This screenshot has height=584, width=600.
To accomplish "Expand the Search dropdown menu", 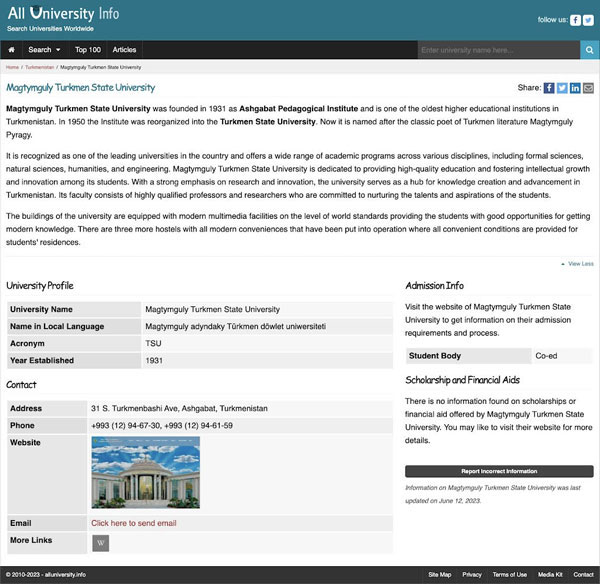I will [44, 49].
